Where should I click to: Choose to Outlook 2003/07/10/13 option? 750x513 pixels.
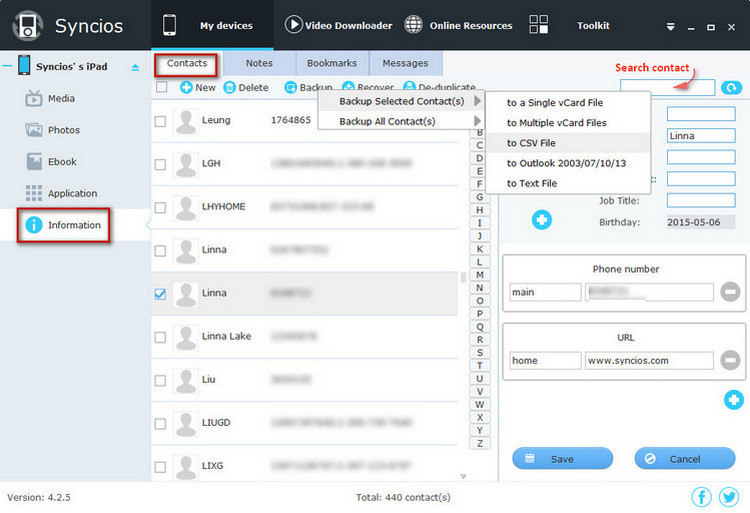pos(568,163)
